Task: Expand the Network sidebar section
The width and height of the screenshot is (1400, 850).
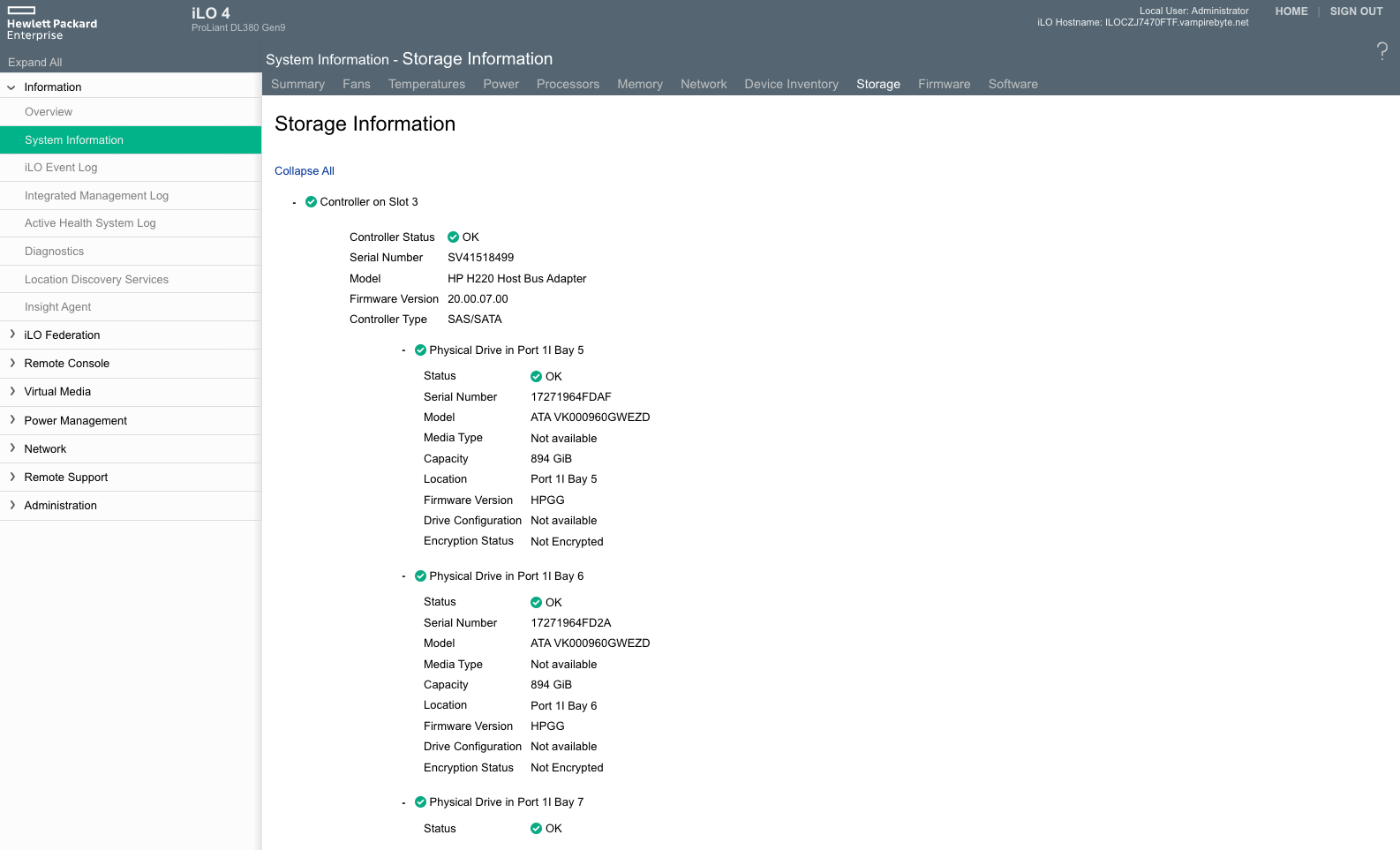Action: 12,448
